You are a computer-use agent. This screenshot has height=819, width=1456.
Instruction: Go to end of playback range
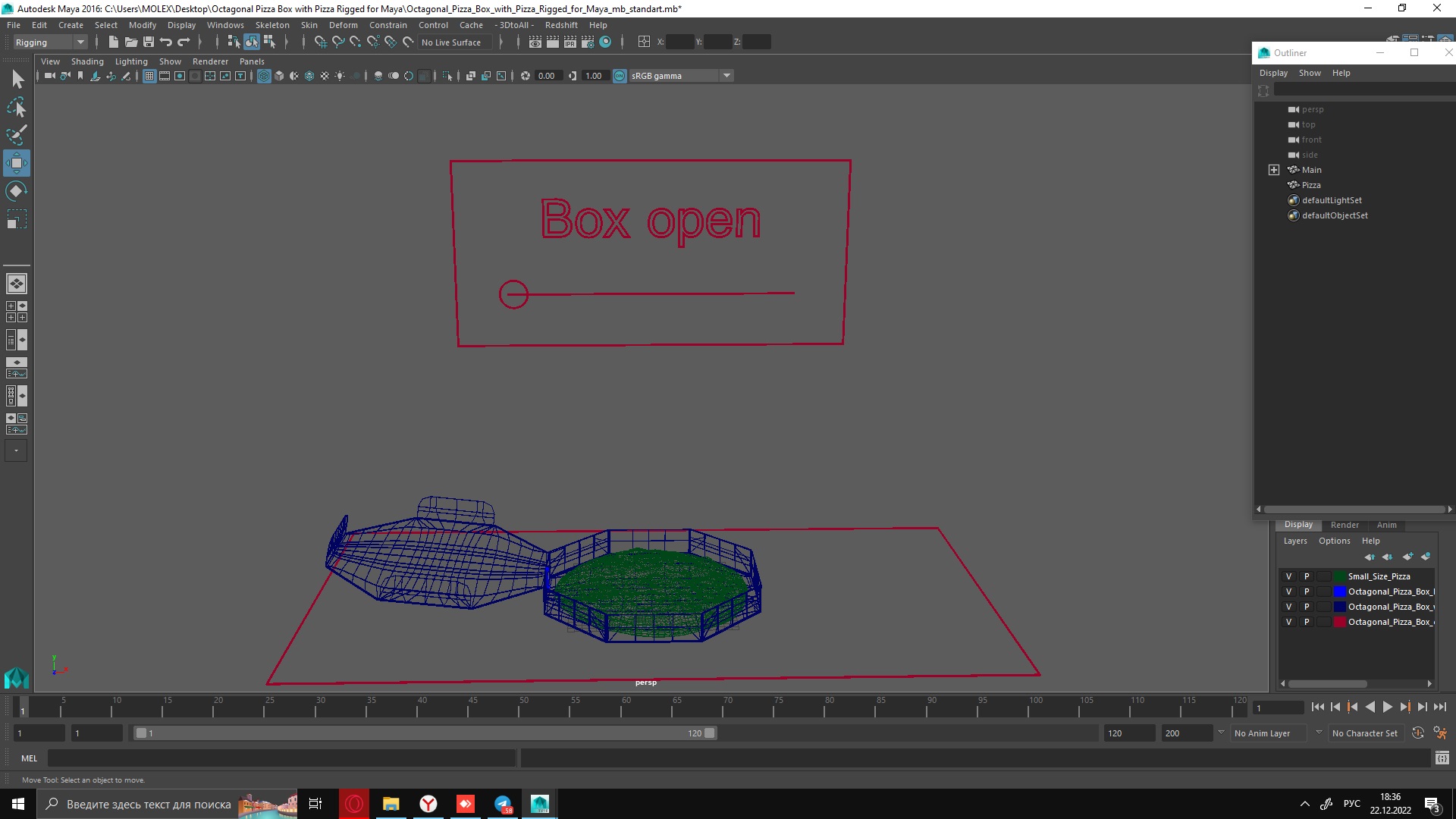[1439, 707]
